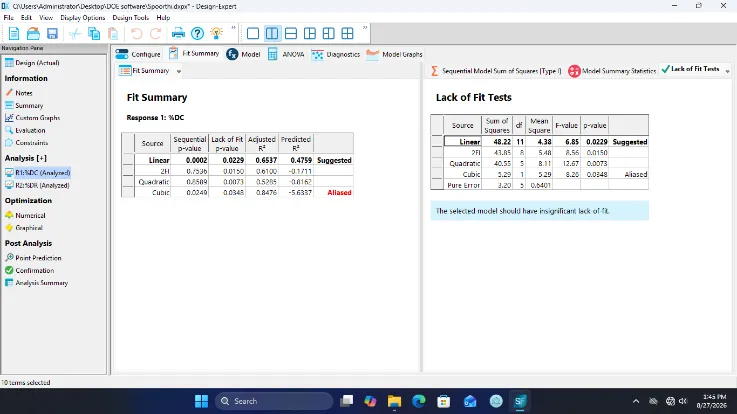Open the Display Options menu
The image size is (737, 414).
click(x=82, y=17)
